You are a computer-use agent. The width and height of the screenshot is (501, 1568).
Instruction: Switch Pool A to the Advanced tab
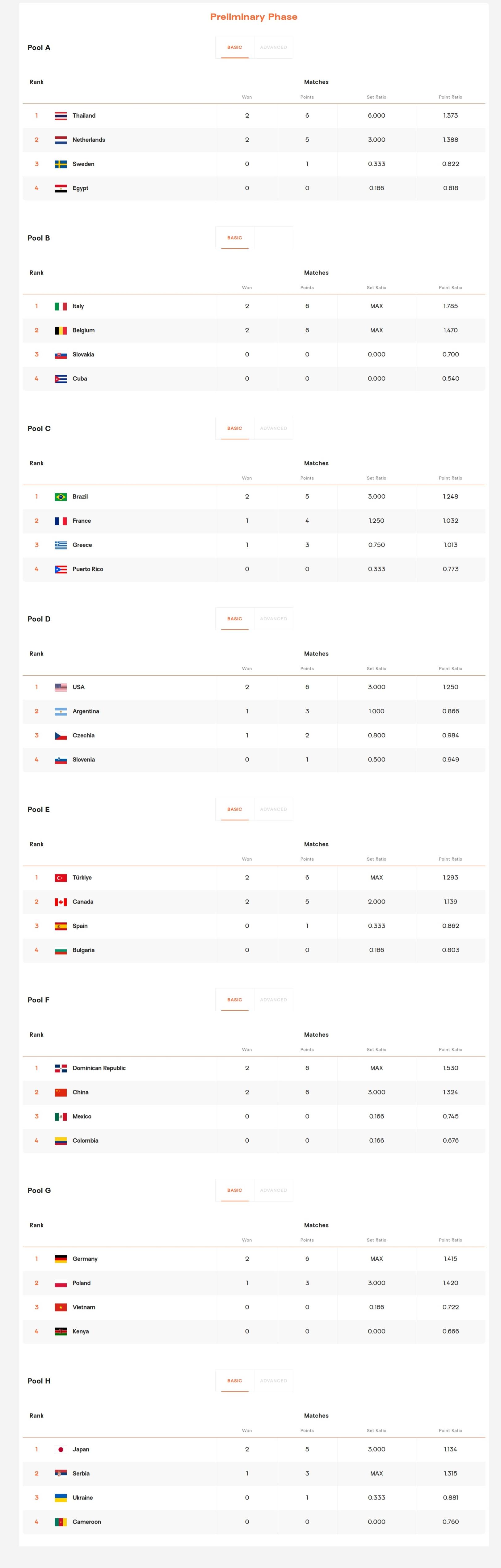(273, 48)
